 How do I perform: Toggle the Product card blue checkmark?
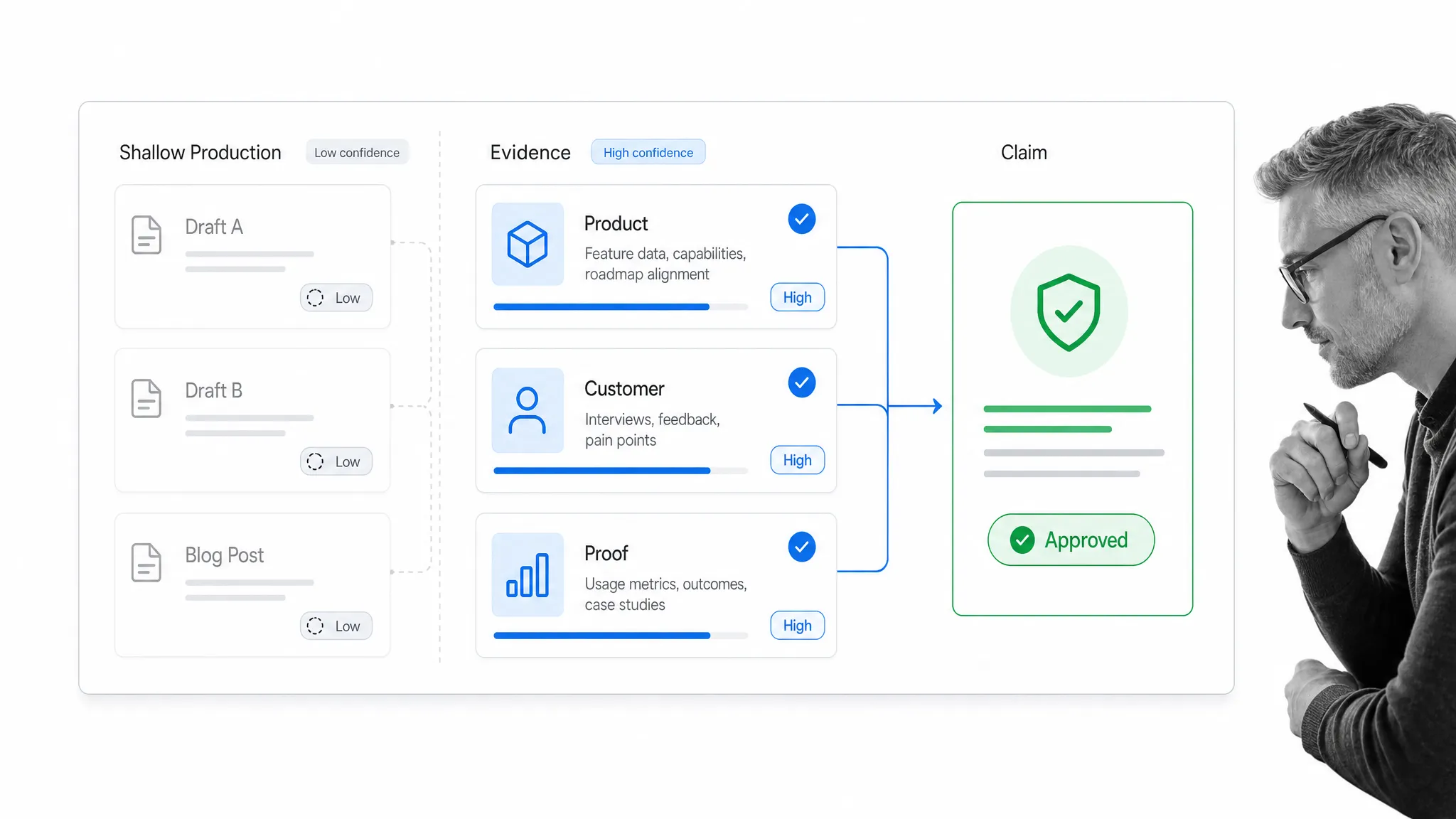(801, 219)
